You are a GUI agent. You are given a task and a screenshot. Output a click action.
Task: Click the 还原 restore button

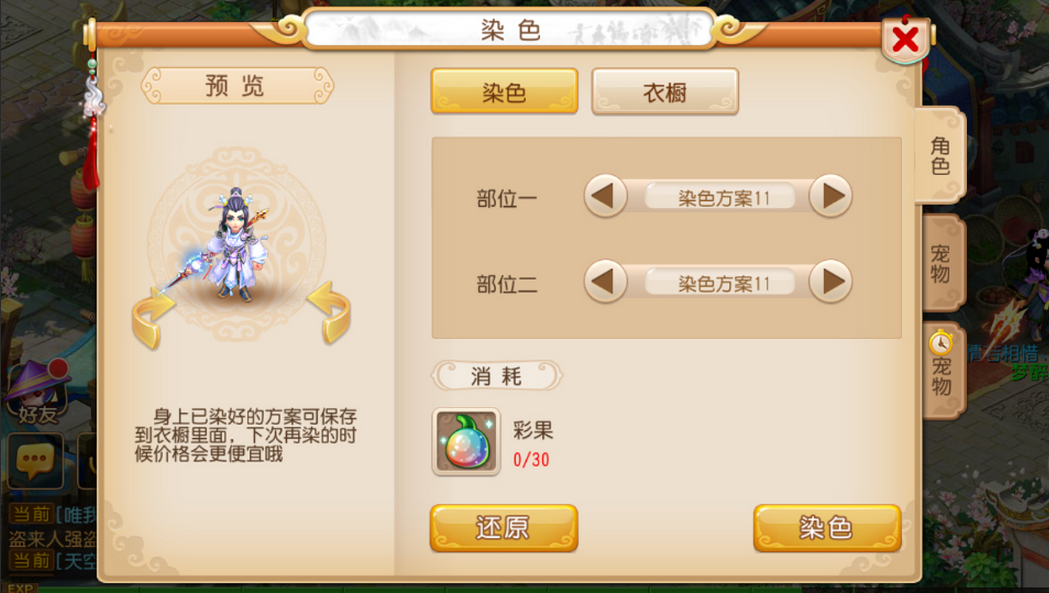(504, 528)
